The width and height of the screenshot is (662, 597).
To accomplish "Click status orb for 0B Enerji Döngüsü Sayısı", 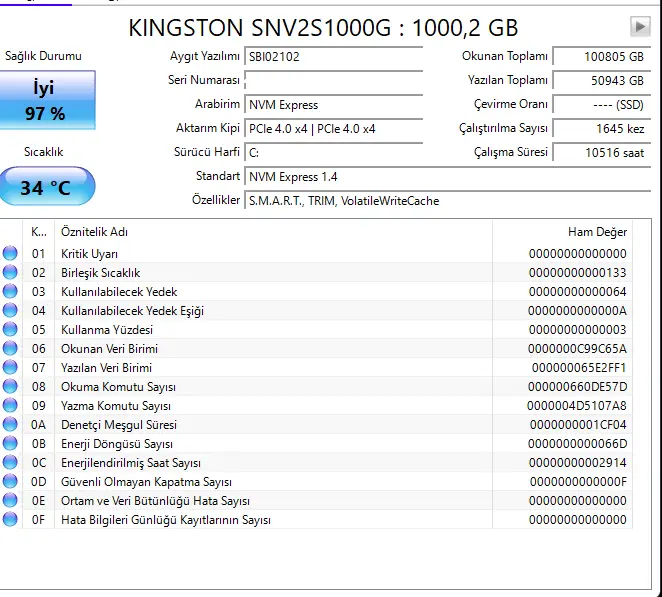I will coord(10,443).
